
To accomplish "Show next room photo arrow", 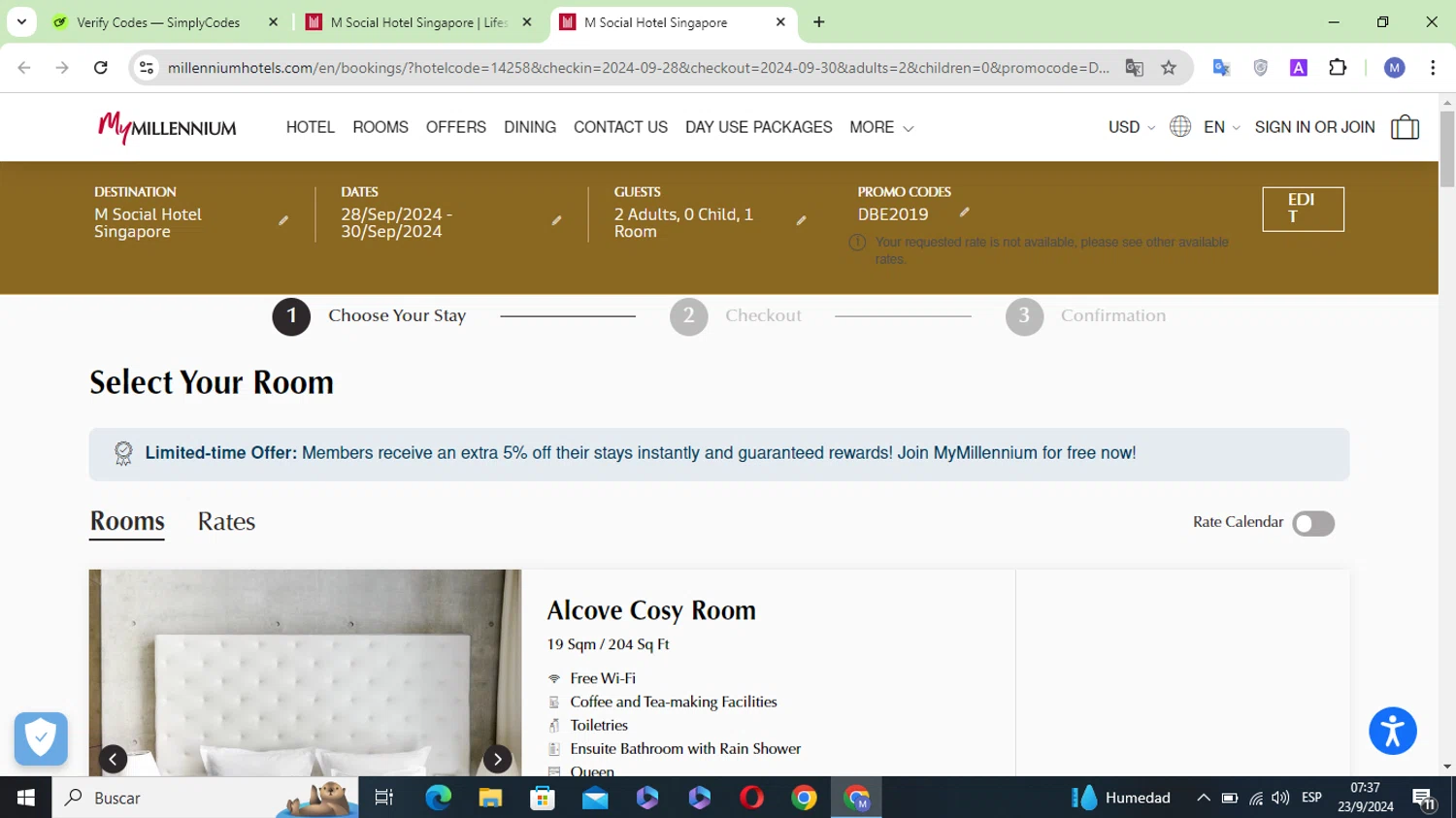I will pyautogui.click(x=497, y=759).
